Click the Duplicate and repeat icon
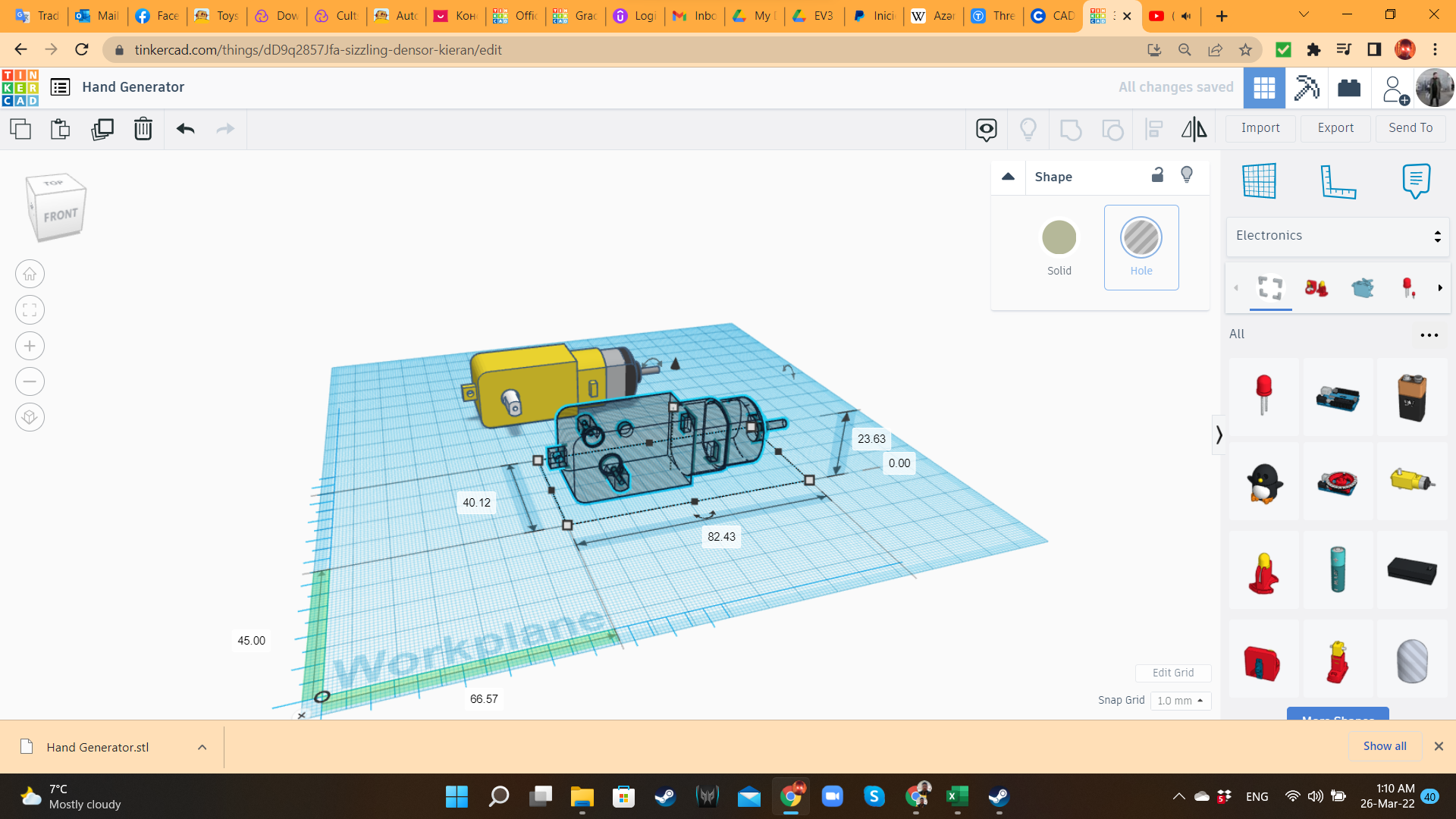This screenshot has height=819, width=1456. 102,129
